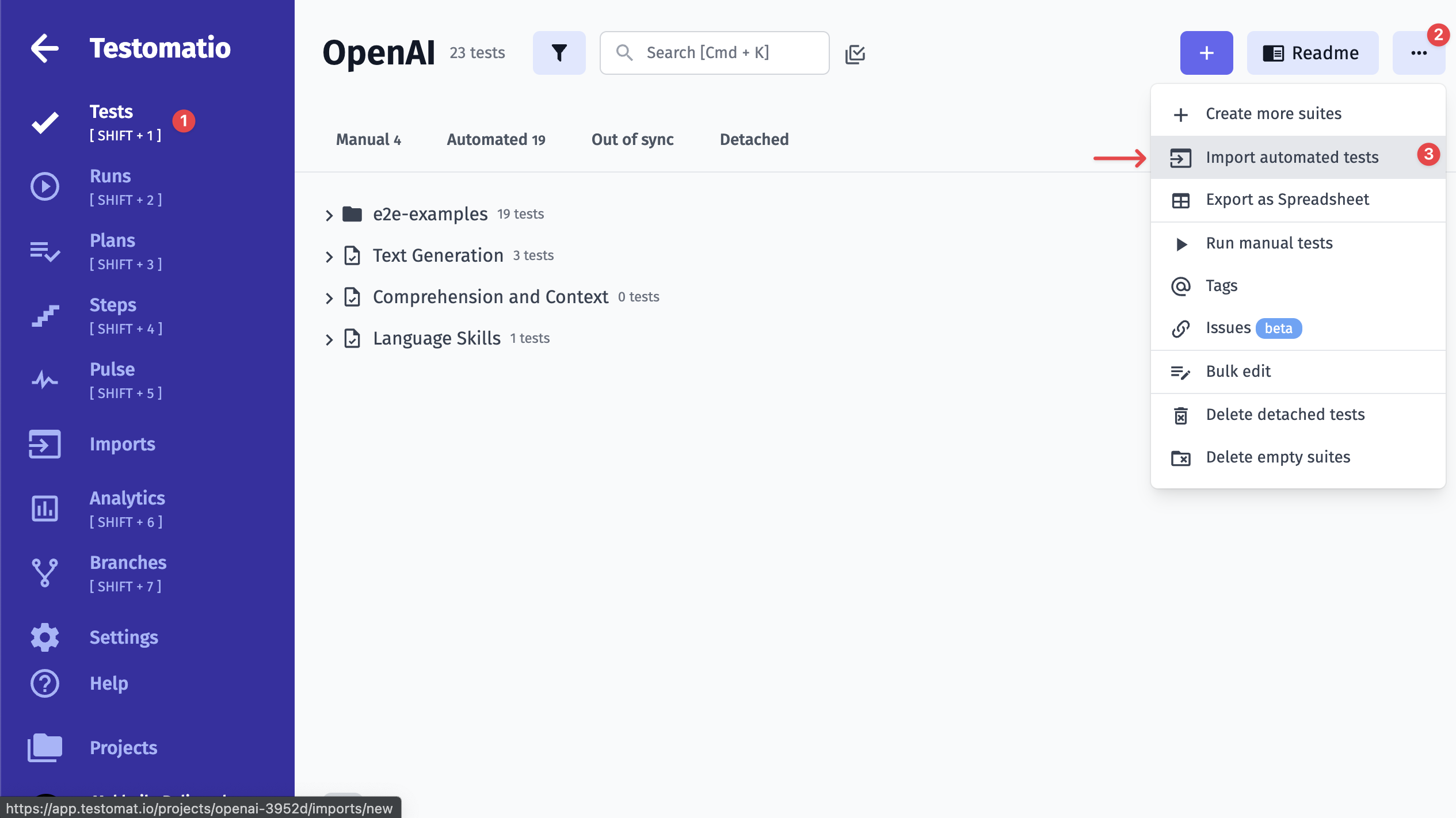Open Plans via the checklist icon
Image resolution: width=1456 pixels, height=818 pixels.
[44, 251]
